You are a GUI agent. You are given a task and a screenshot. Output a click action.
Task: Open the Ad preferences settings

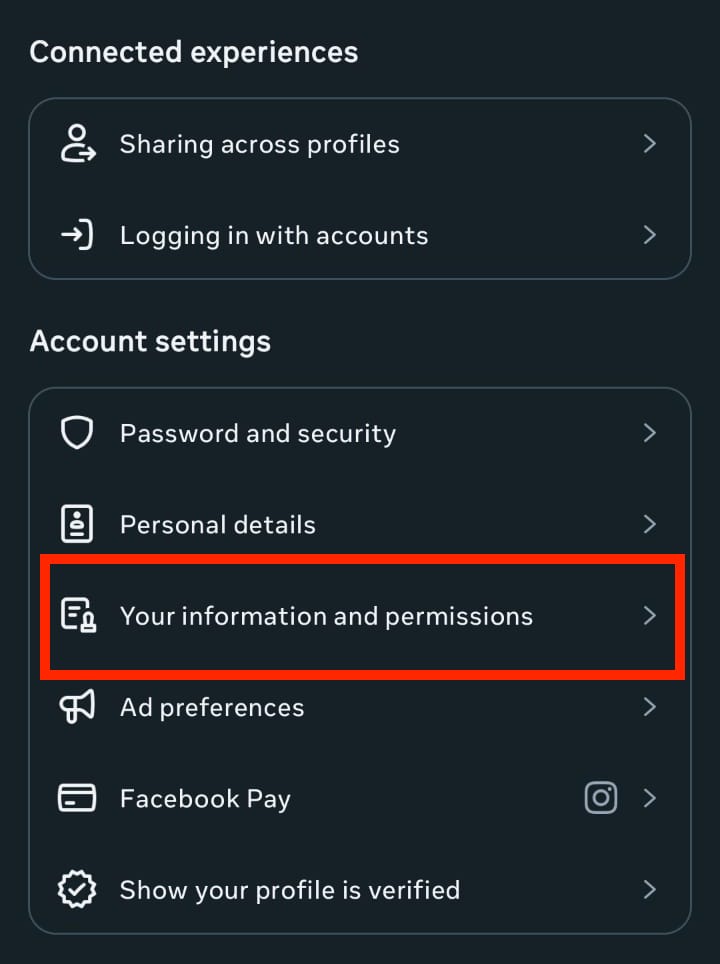(212, 708)
